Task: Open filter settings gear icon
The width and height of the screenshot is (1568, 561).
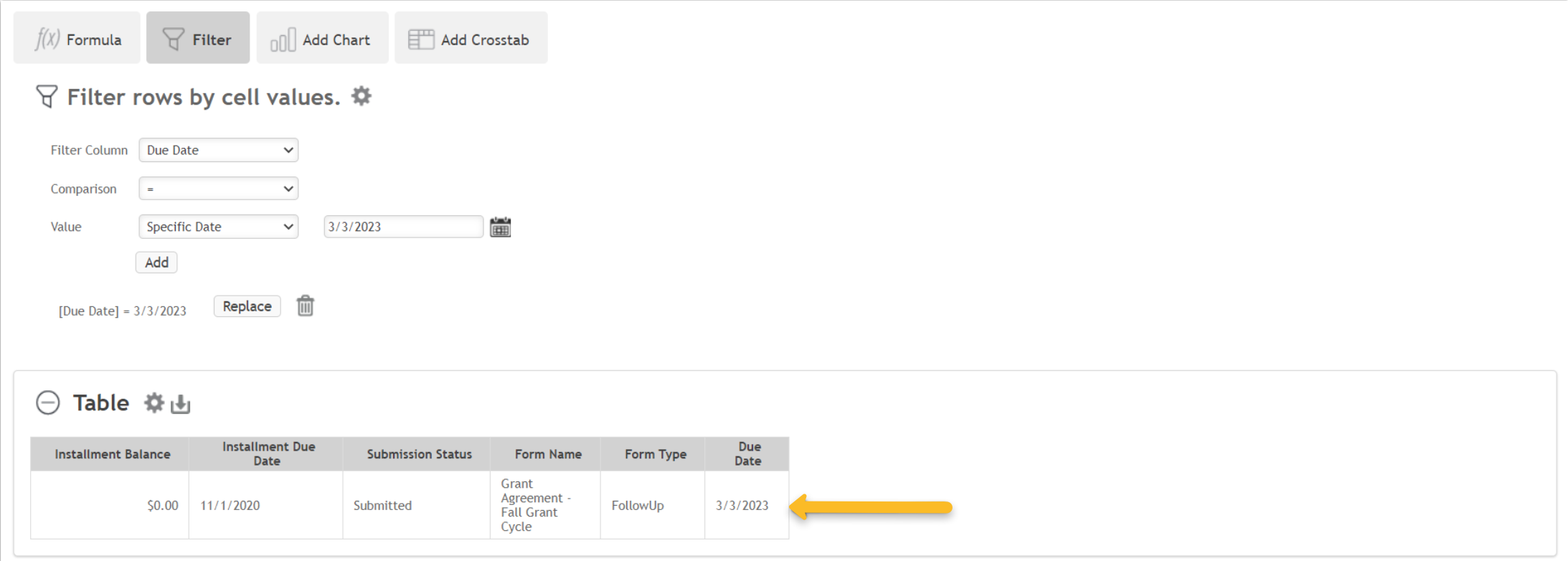Action: (x=362, y=96)
